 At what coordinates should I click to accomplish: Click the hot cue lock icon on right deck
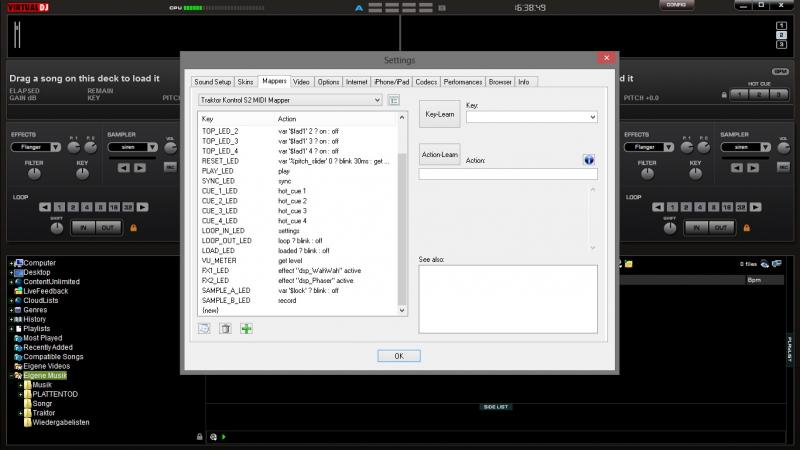coord(724,95)
